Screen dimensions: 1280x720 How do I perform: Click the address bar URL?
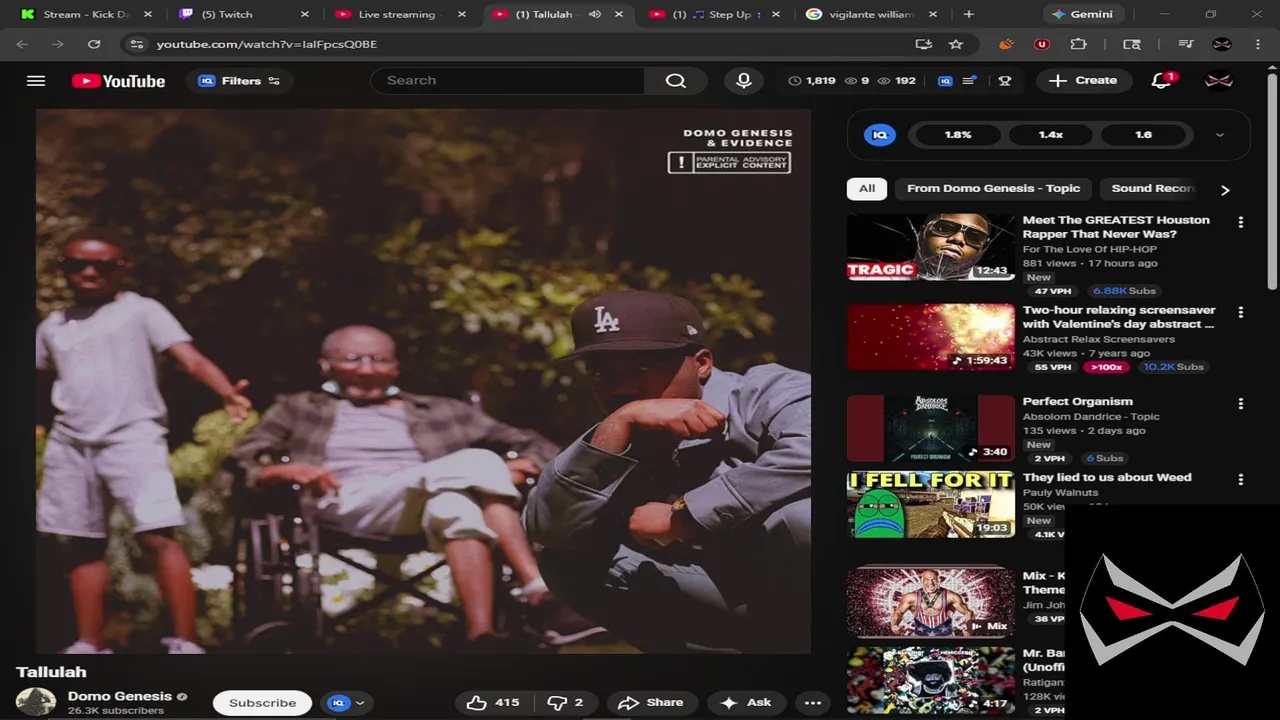pyautogui.click(x=267, y=44)
